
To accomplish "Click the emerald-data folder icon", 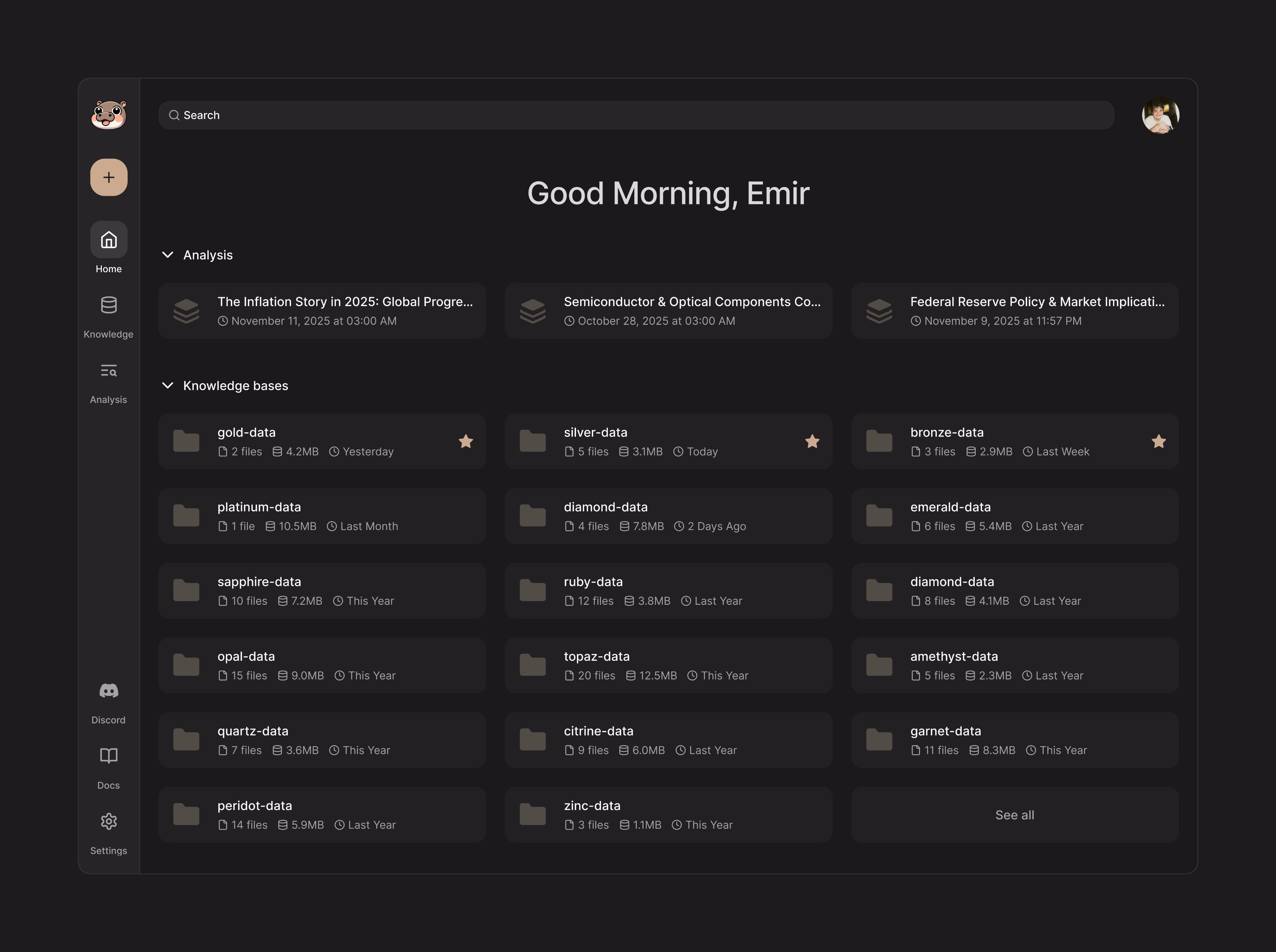I will click(879, 516).
